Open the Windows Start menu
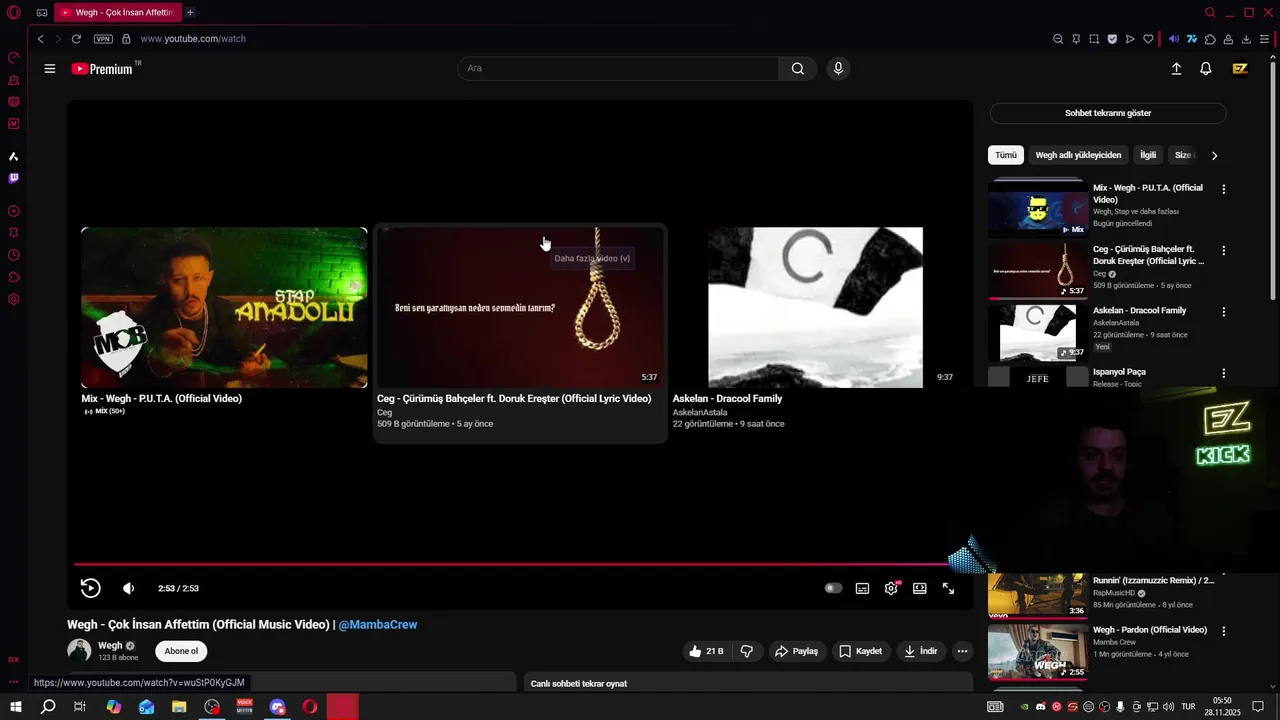1280x720 pixels. tap(16, 707)
